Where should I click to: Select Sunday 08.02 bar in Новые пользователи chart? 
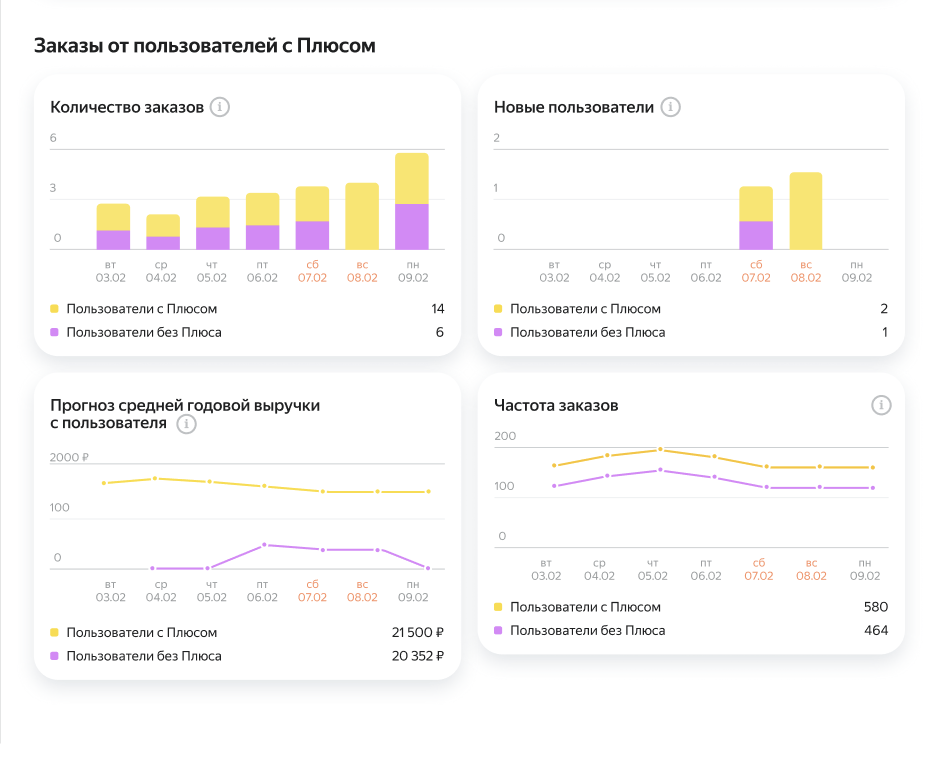806,210
